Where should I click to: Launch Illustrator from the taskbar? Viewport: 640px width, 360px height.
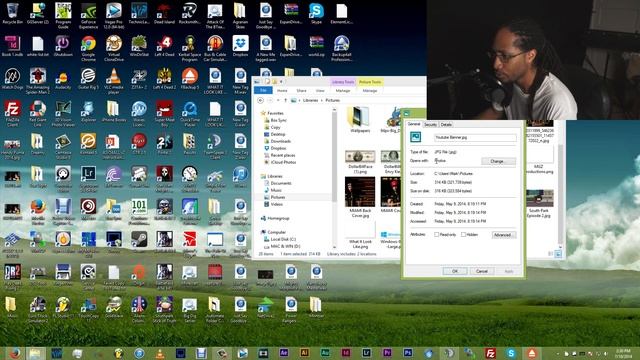(x=304, y=352)
